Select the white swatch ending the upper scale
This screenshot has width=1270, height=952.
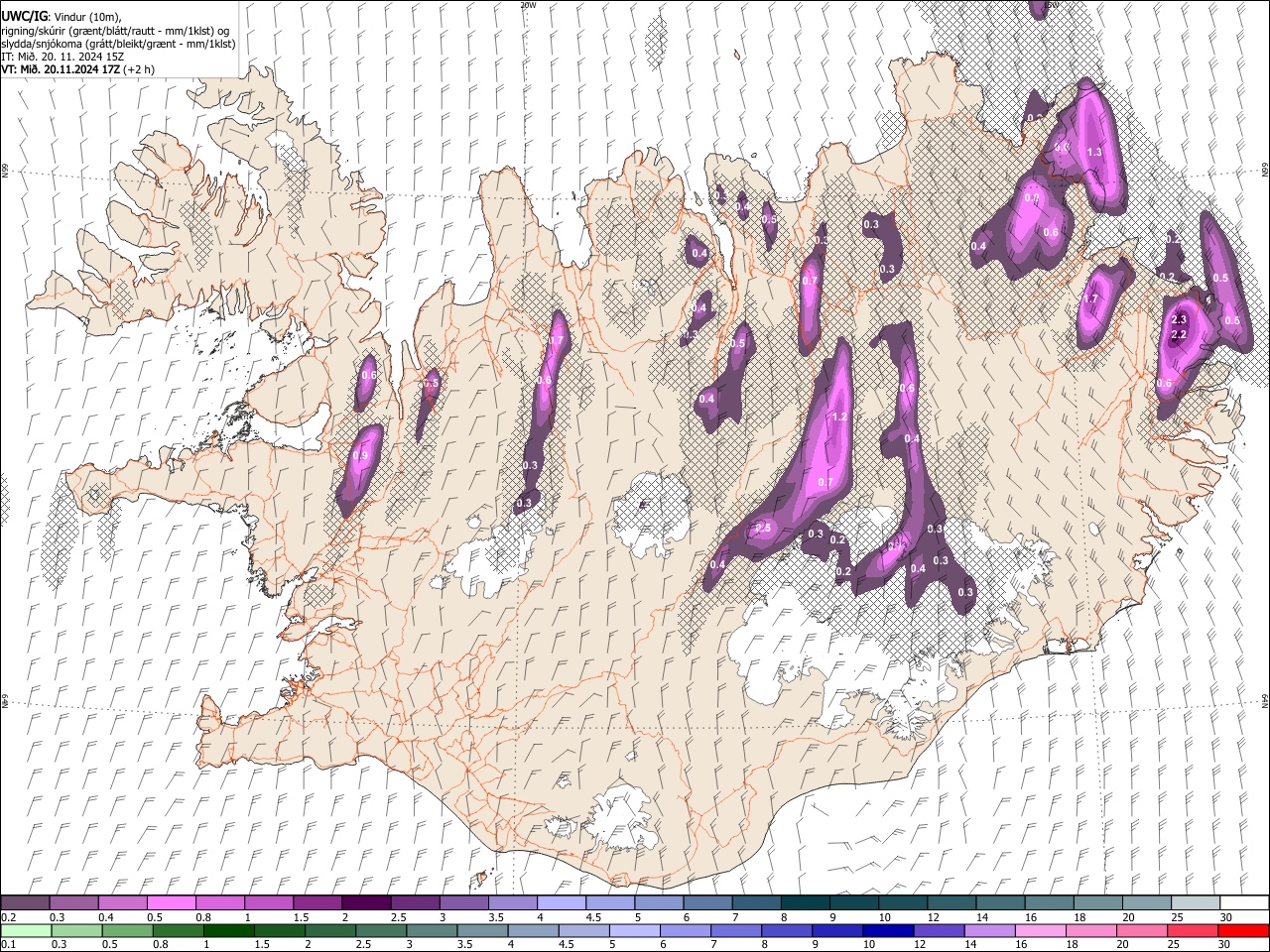(x=1244, y=903)
